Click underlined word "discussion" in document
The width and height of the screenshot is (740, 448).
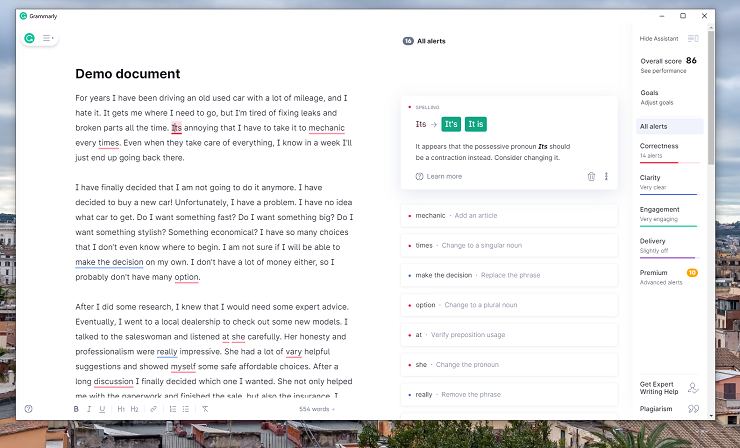(x=113, y=381)
